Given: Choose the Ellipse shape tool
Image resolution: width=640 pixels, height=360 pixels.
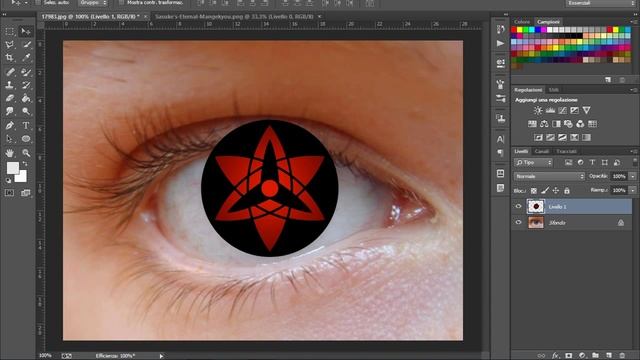Looking at the screenshot, I should (26, 139).
